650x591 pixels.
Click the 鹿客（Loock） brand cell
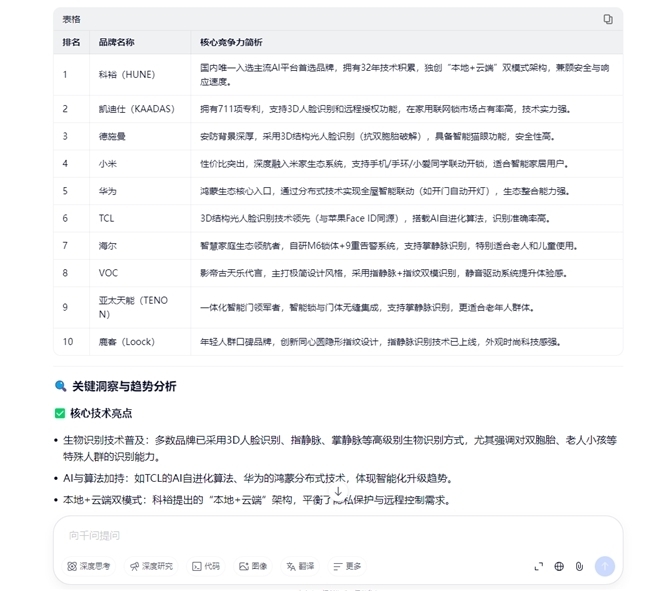[x=126, y=341]
